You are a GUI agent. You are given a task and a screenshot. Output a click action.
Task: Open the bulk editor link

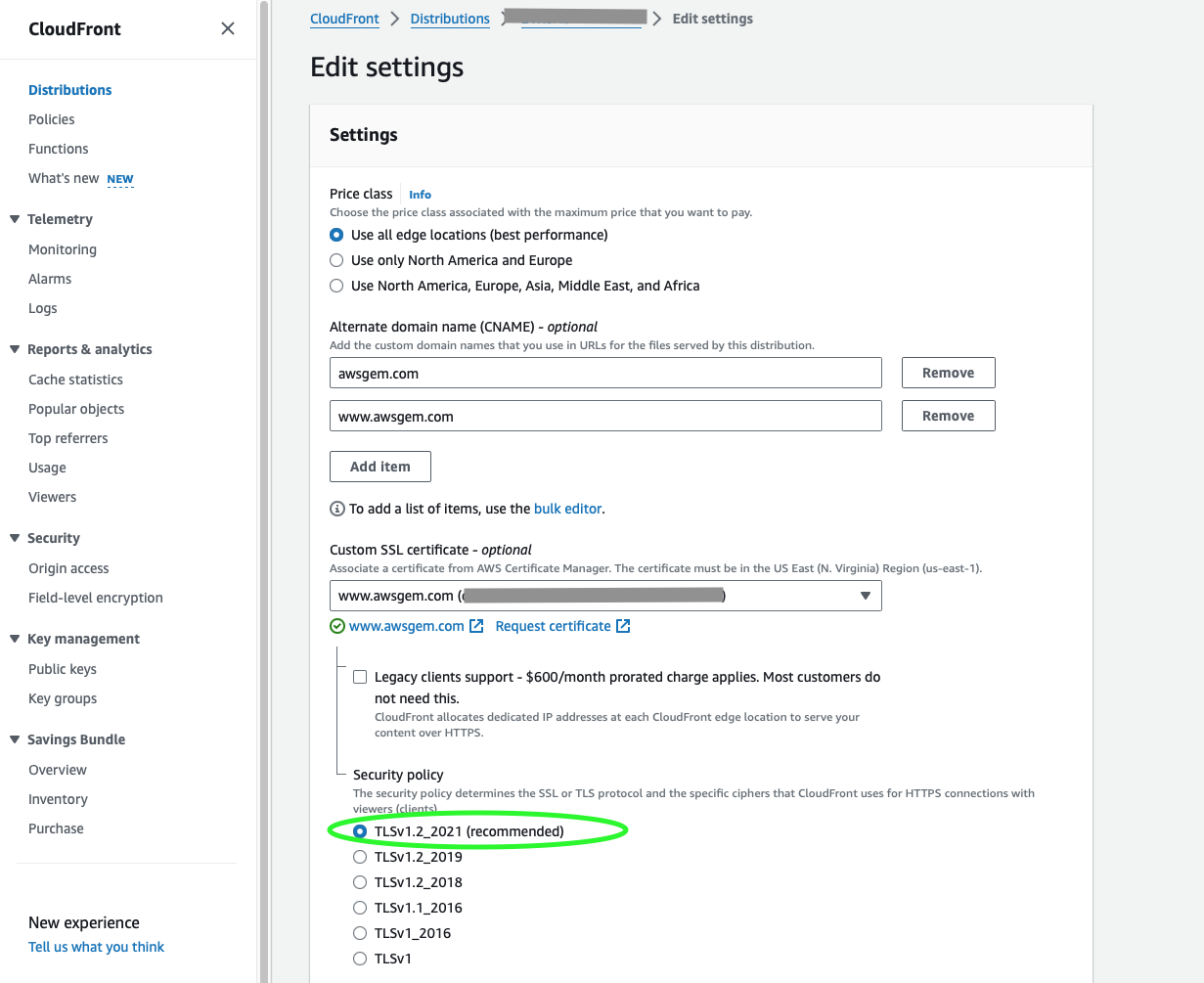[x=567, y=509]
